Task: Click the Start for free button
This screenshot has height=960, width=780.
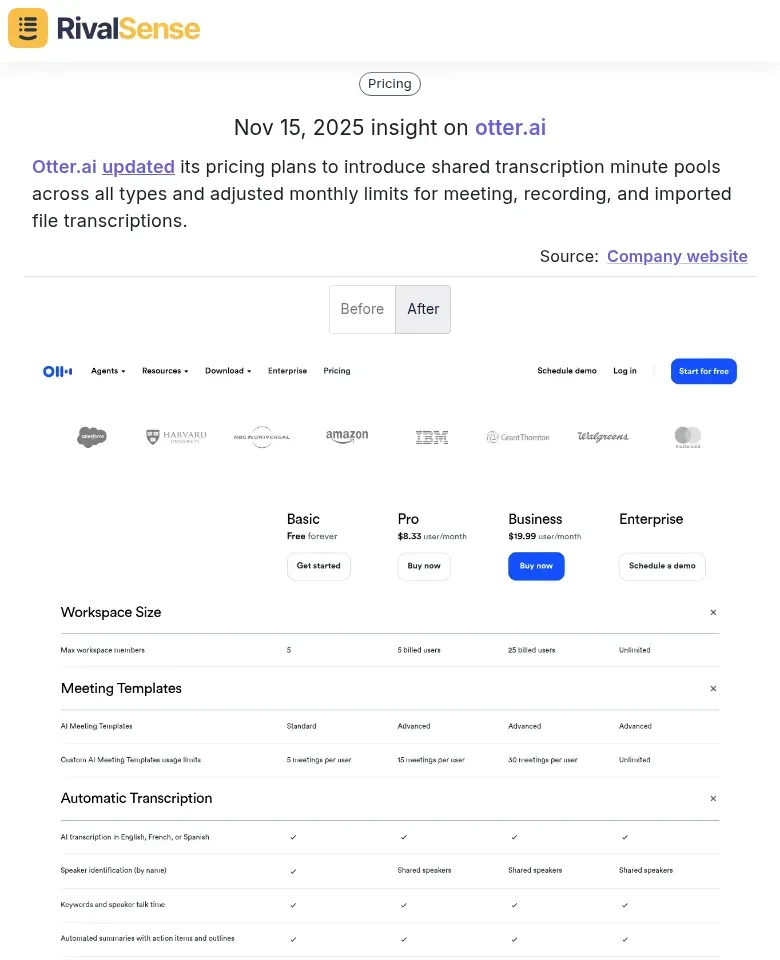Action: pos(703,371)
